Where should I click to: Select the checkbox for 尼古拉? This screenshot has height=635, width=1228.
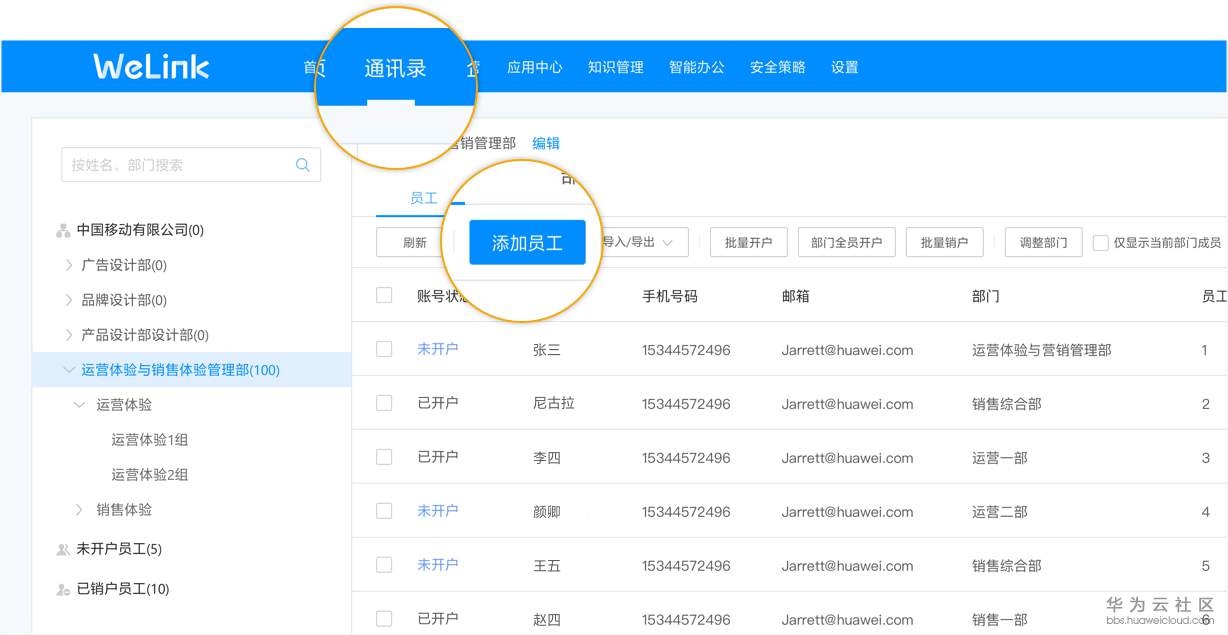point(384,403)
